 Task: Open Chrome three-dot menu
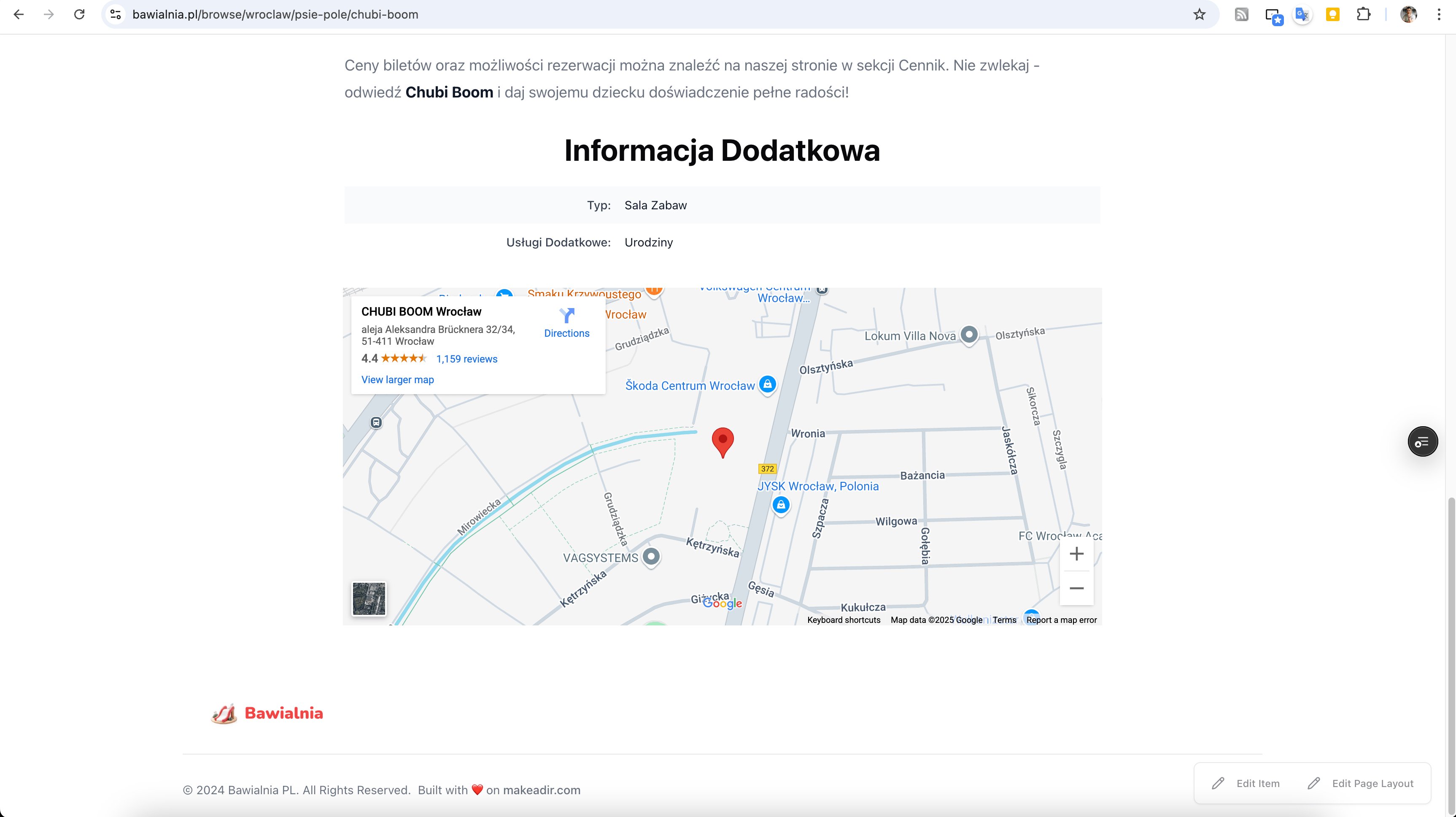(x=1438, y=15)
